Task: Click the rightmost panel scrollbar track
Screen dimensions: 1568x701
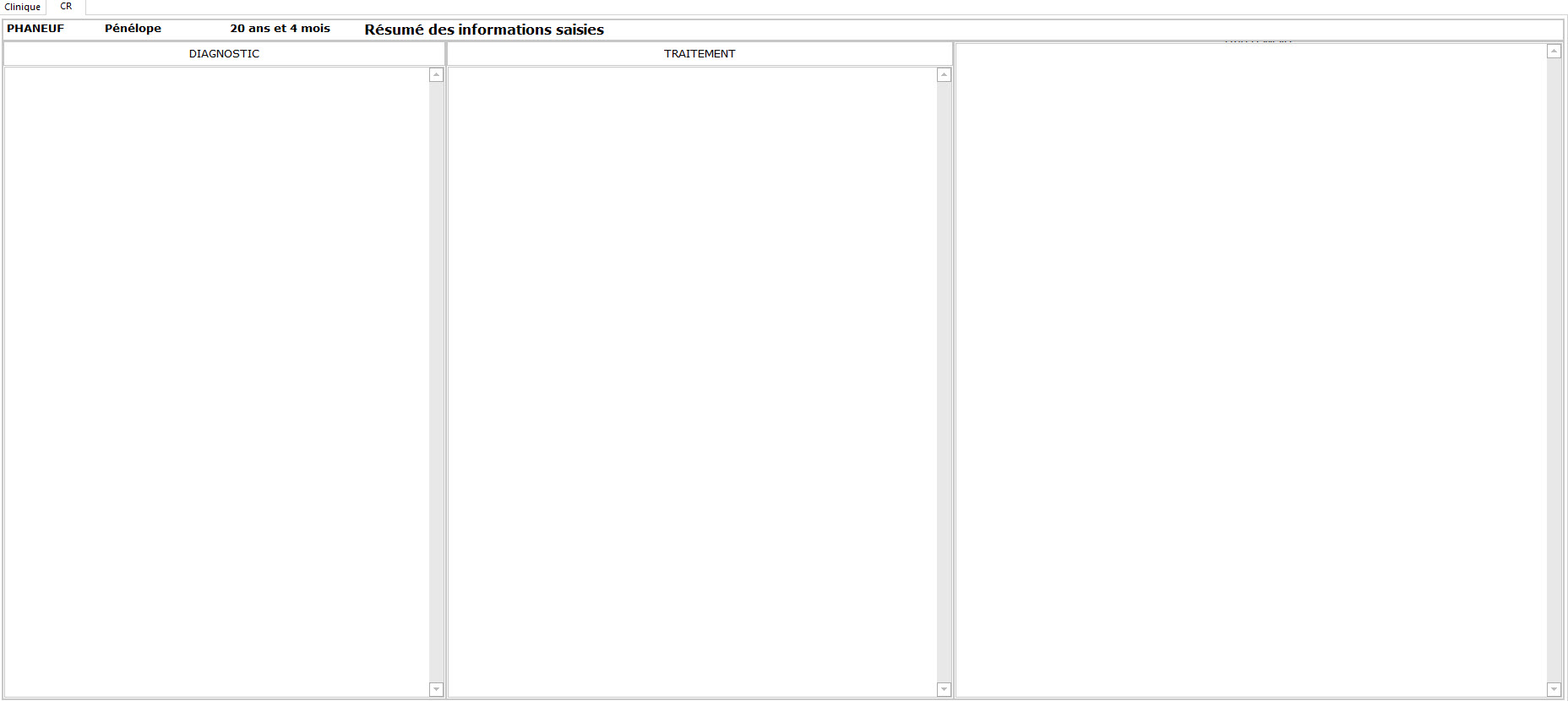Action: pos(1554,370)
